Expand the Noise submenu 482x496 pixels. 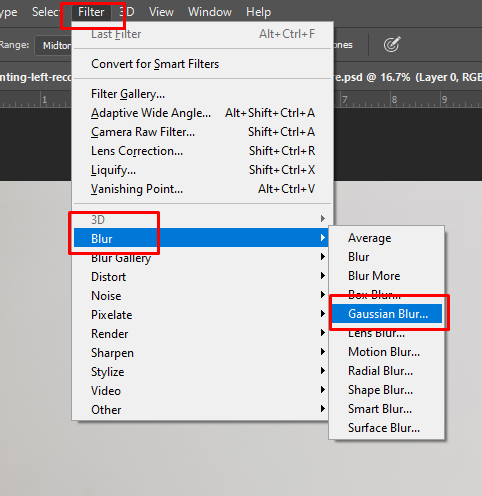pos(201,296)
